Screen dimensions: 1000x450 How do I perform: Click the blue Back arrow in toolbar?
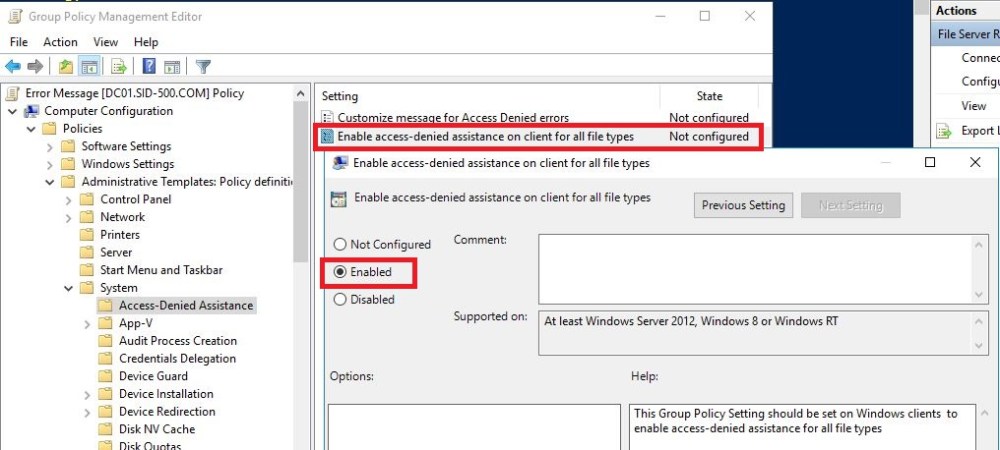13,67
